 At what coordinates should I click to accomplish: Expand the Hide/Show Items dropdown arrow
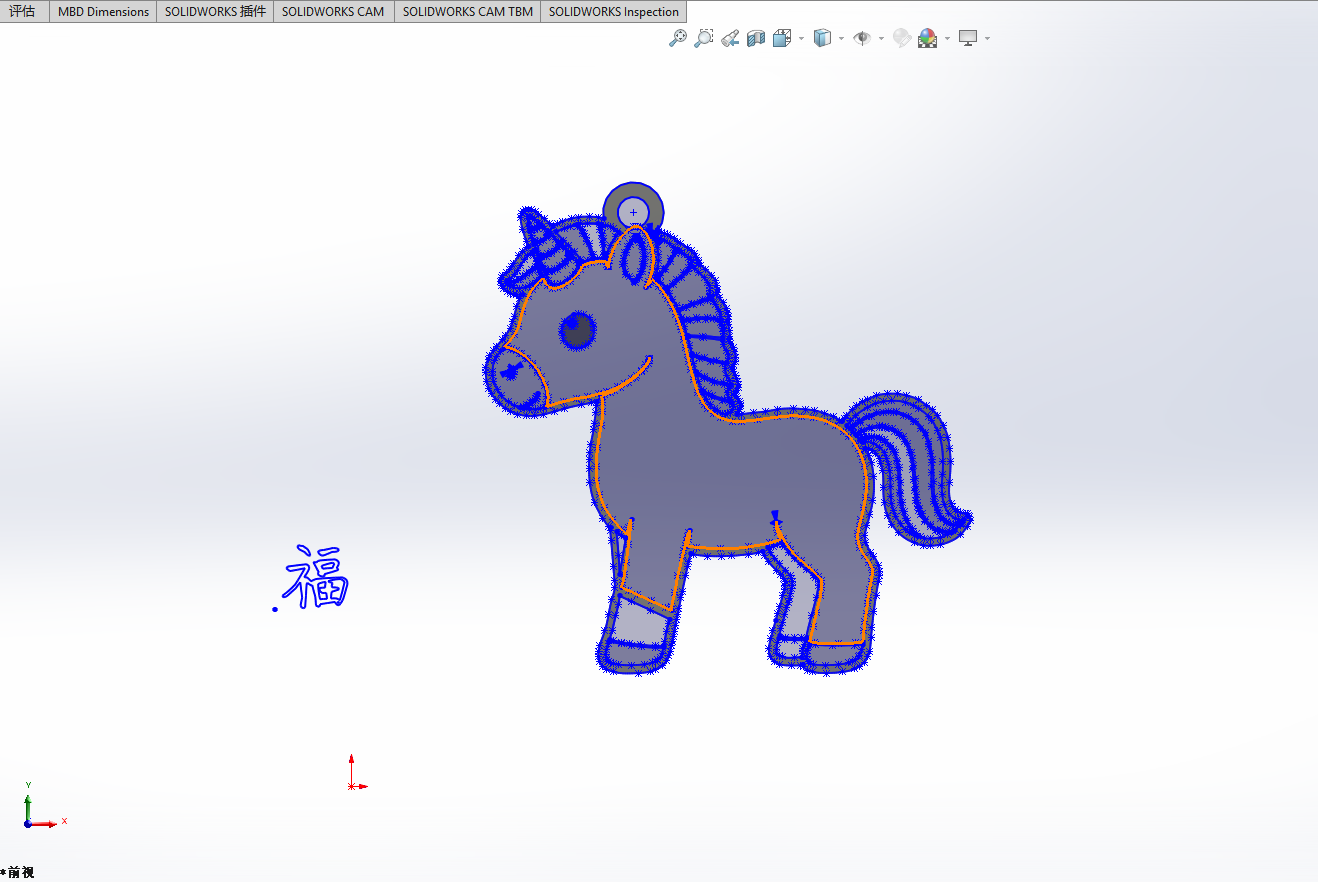[x=881, y=38]
